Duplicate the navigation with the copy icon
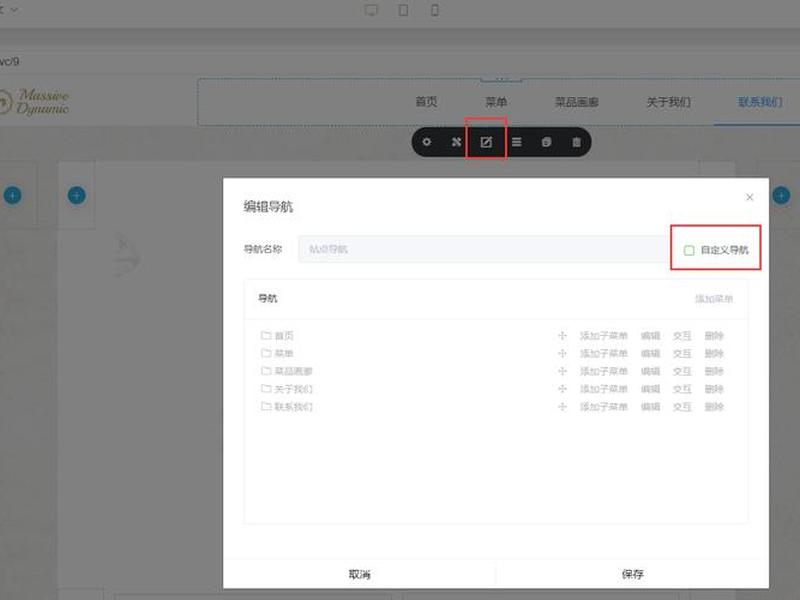The image size is (800, 600). coord(546,142)
